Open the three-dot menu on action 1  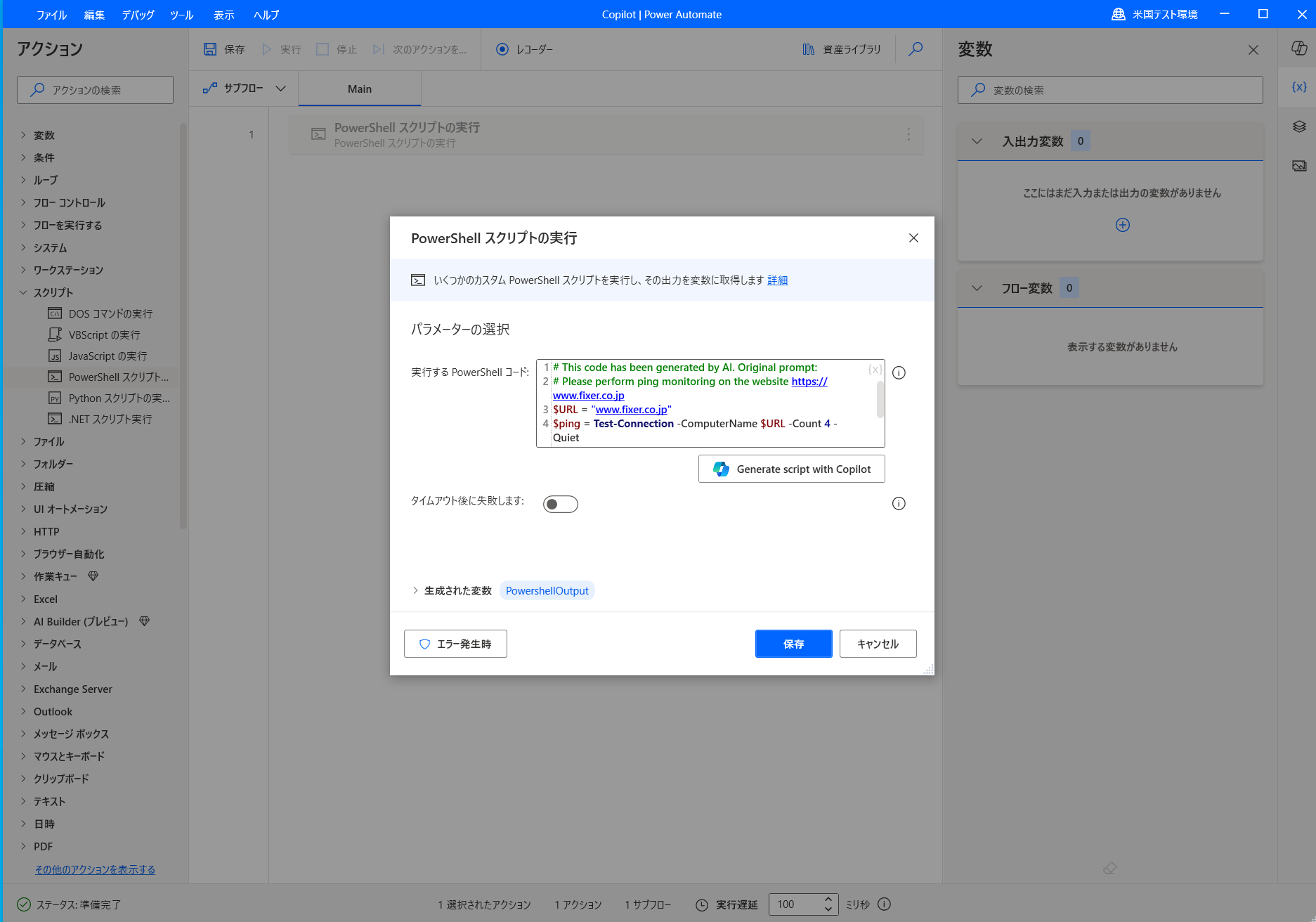908,134
